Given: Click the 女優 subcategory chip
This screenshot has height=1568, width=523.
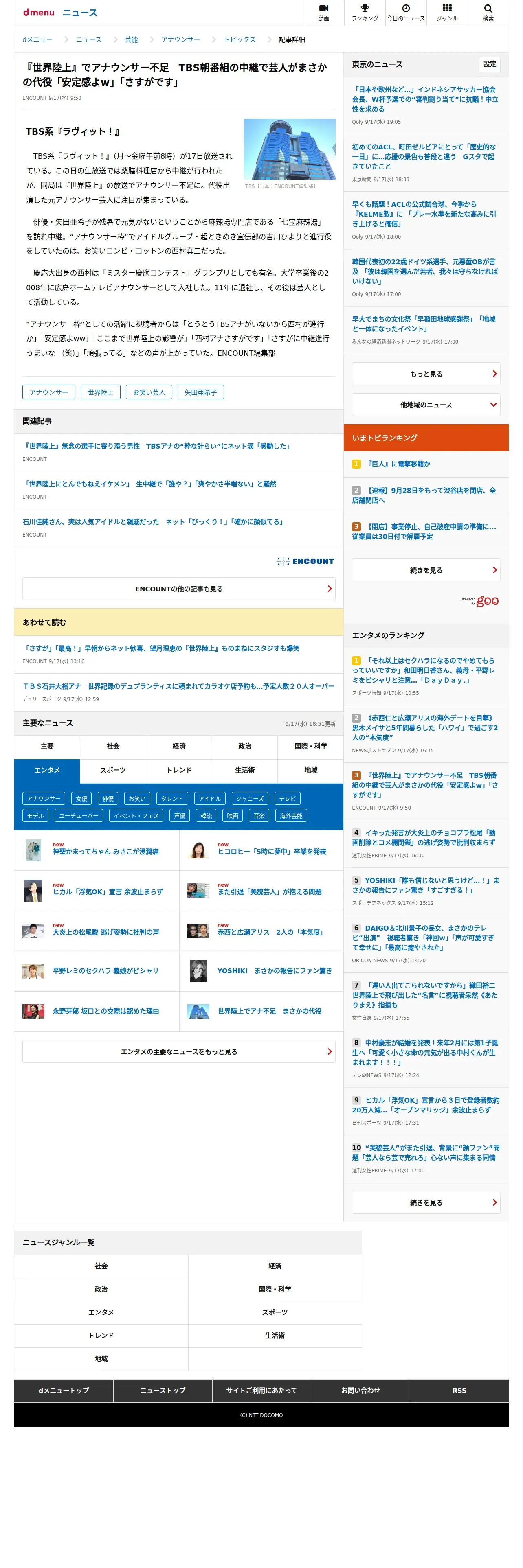Looking at the screenshot, I should tap(81, 799).
